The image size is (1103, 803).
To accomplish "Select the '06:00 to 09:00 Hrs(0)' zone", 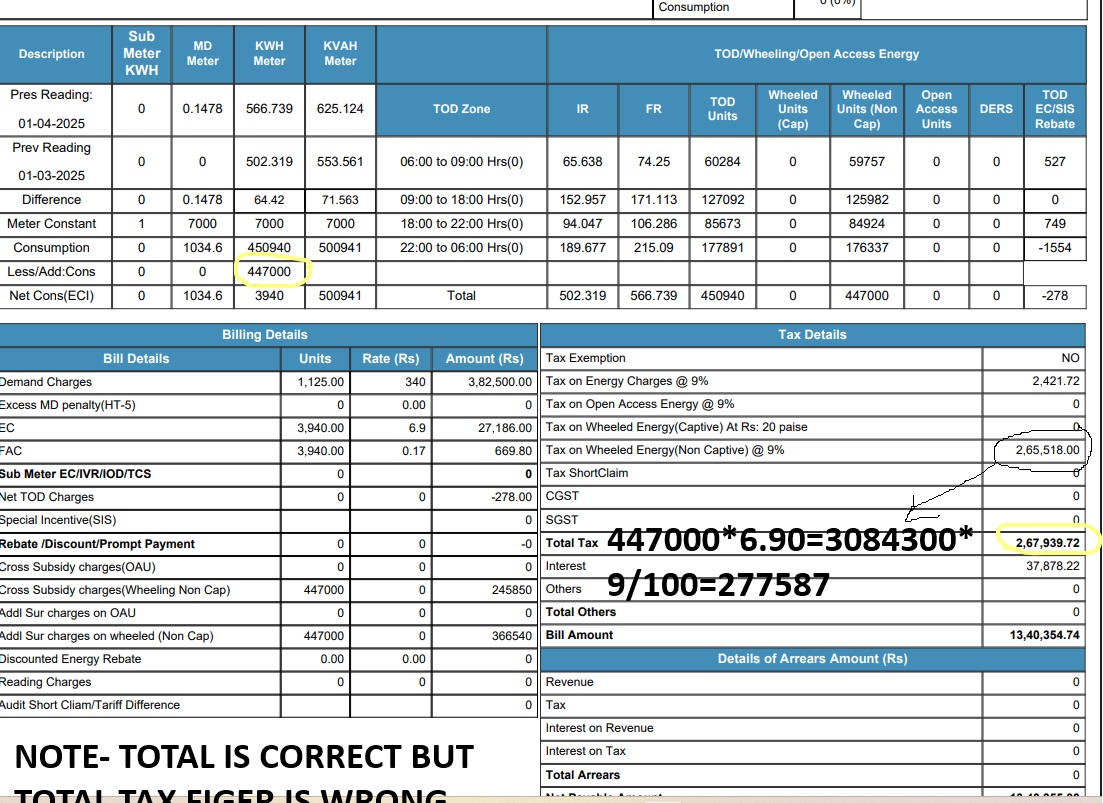I will (x=461, y=162).
